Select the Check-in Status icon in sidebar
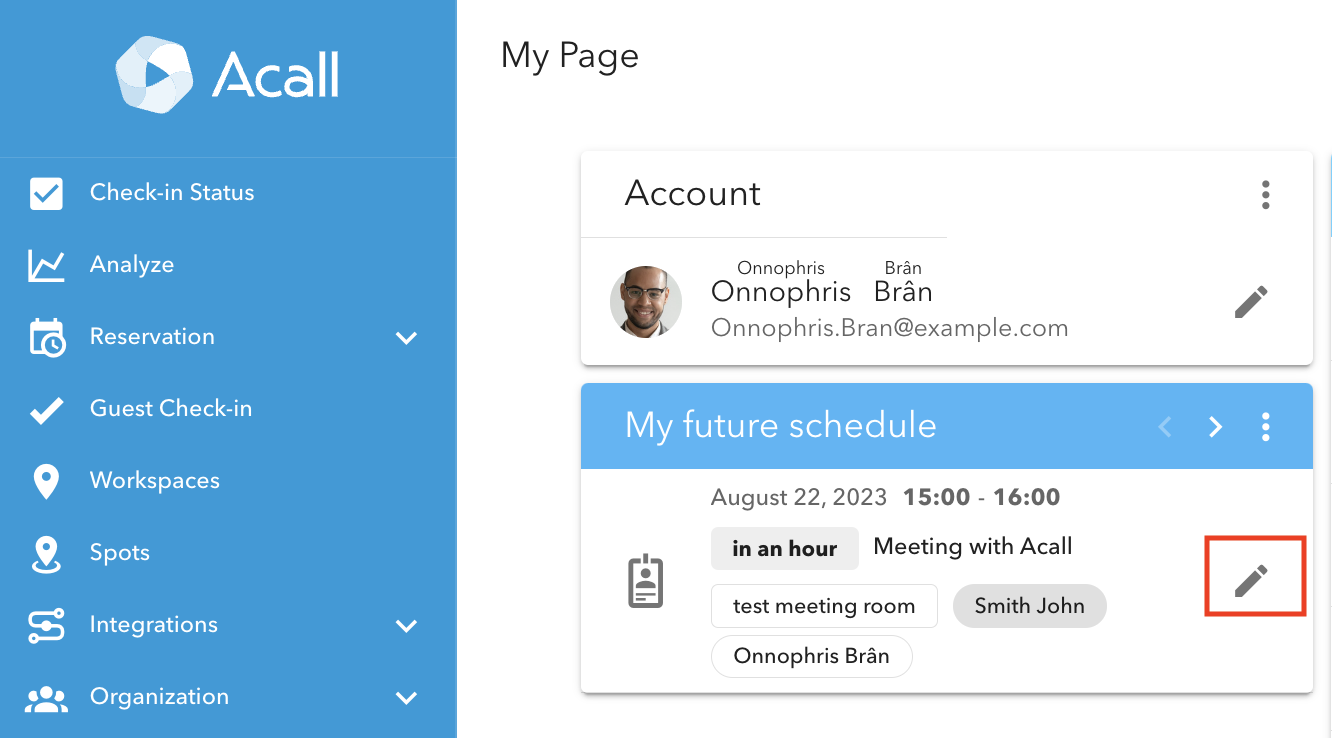The height and width of the screenshot is (738, 1332). click(46, 192)
